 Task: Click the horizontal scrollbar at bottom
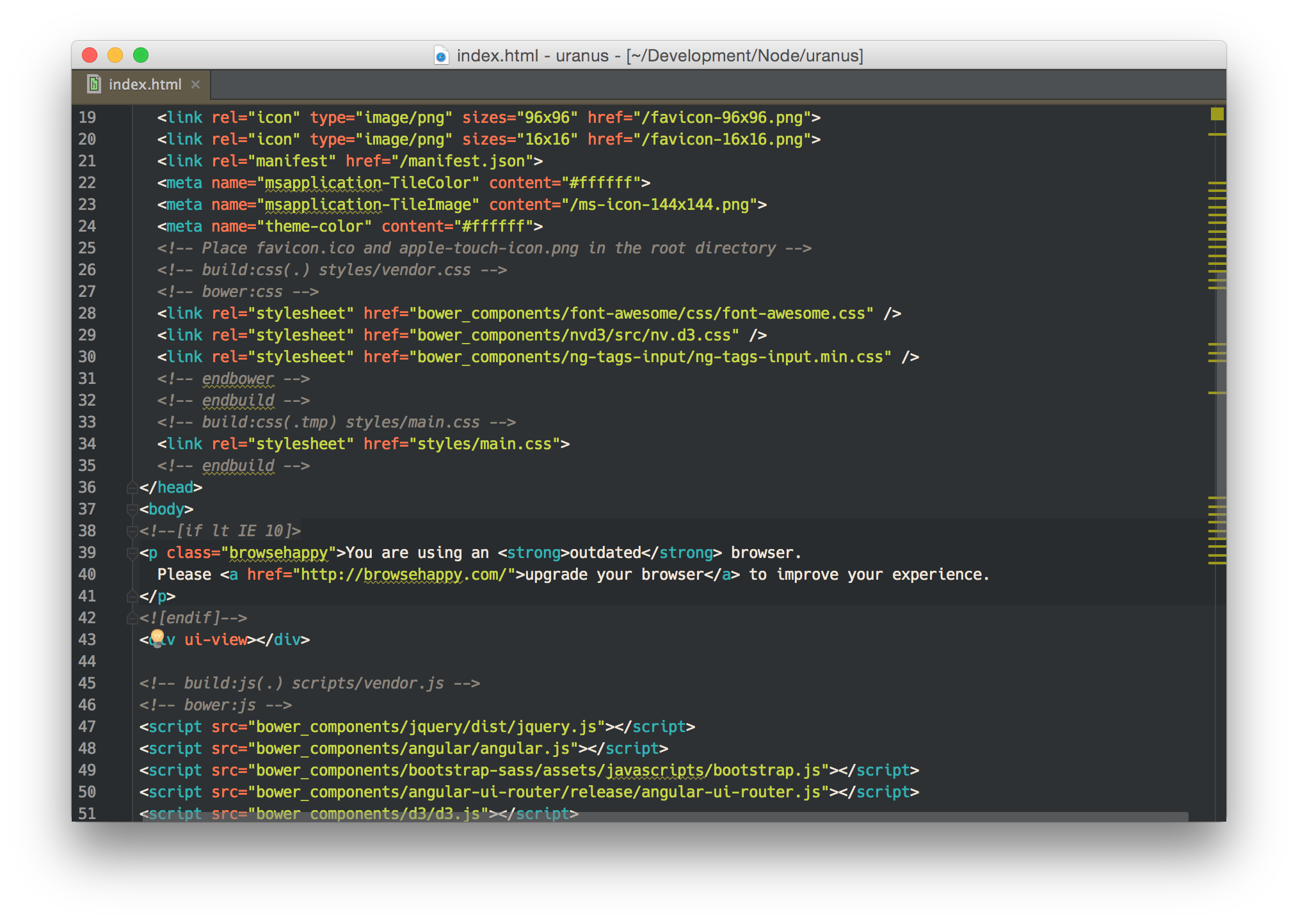coord(666,816)
